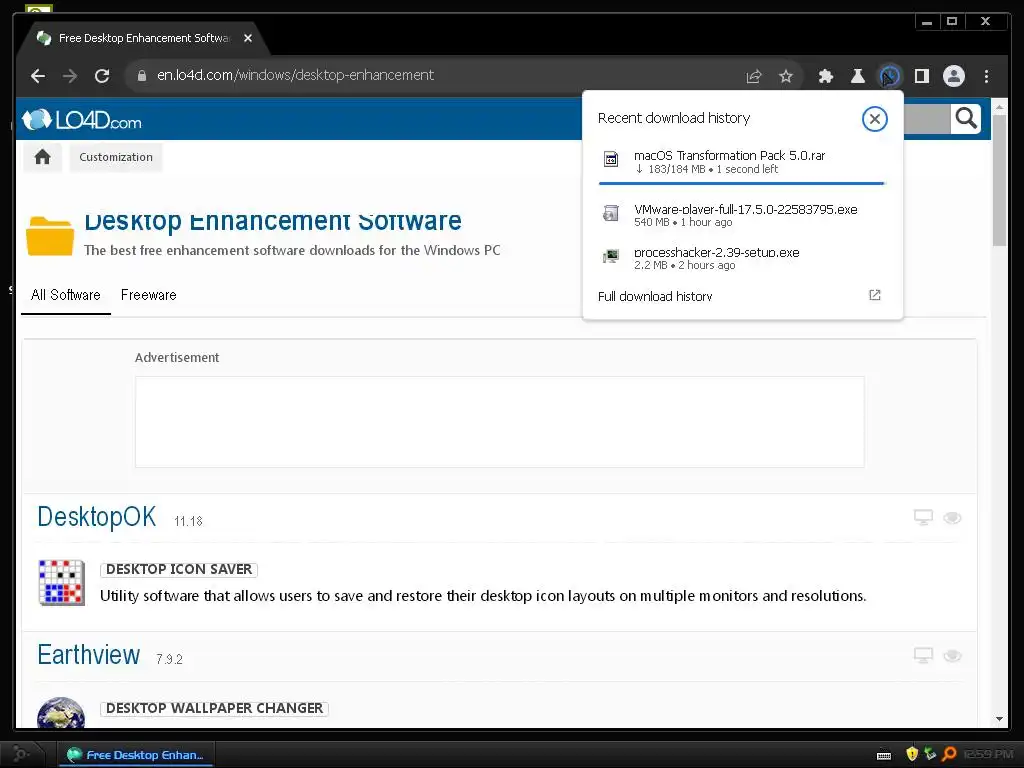Click the VMware installer file icon
Viewport: 1024px width, 768px height.
click(x=611, y=213)
